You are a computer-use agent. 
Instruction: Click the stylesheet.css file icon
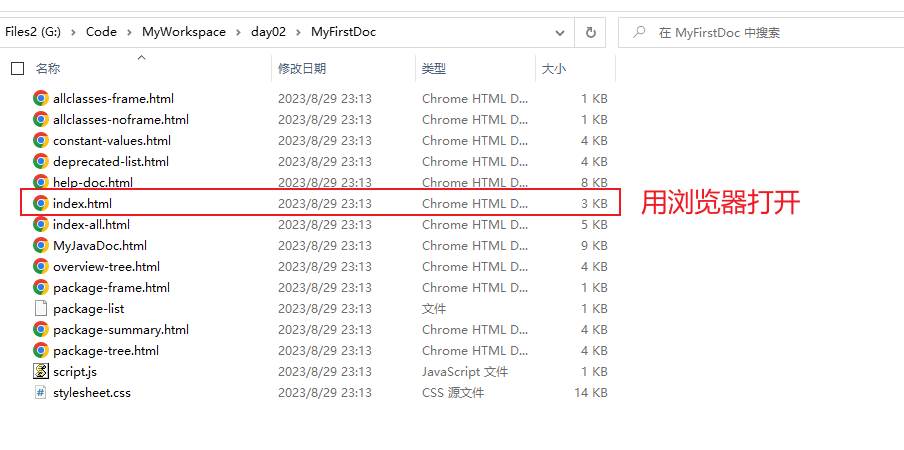(41, 392)
